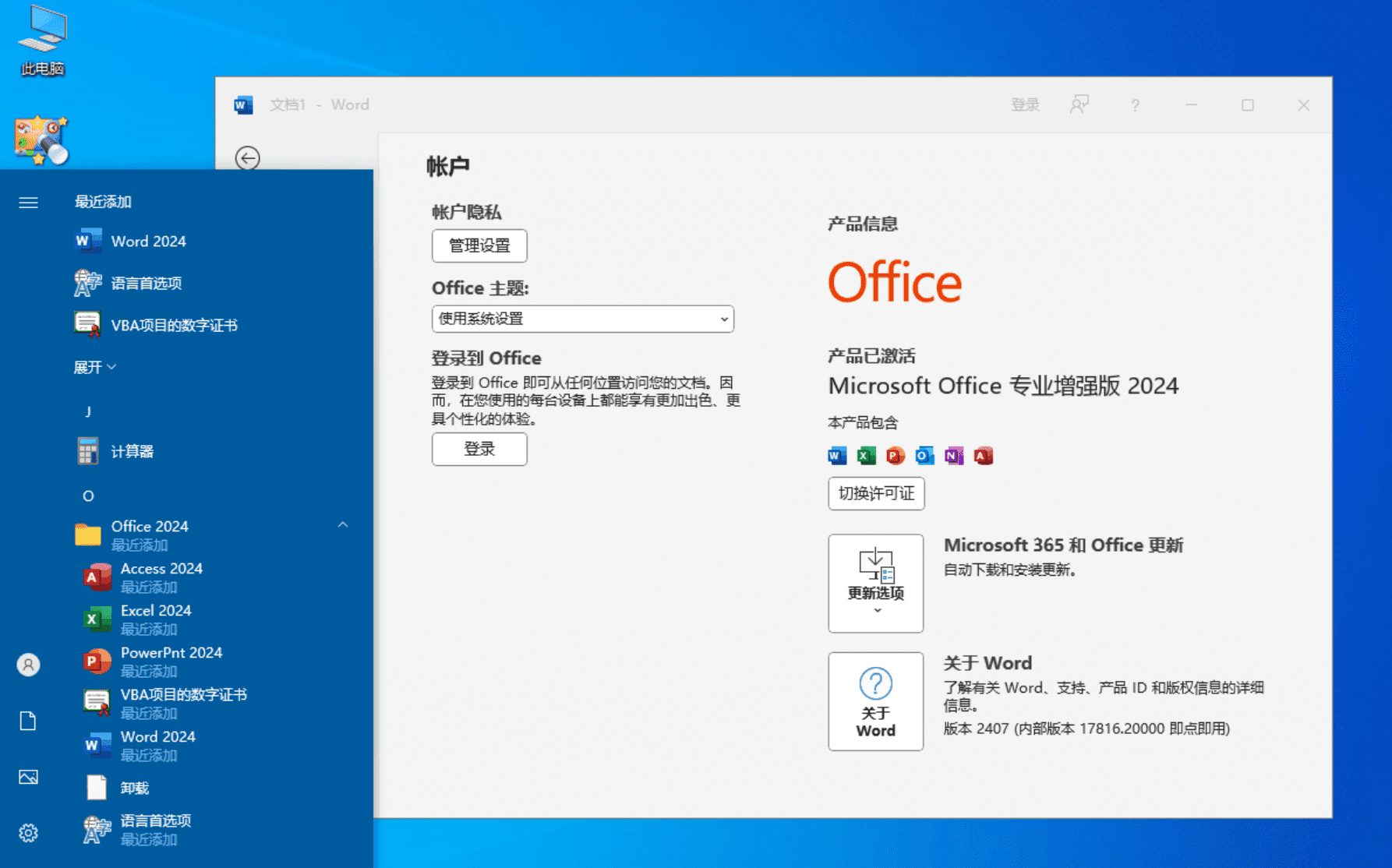Image resolution: width=1392 pixels, height=868 pixels.
Task: Click the PowerPoint icon in product info
Action: (x=894, y=456)
